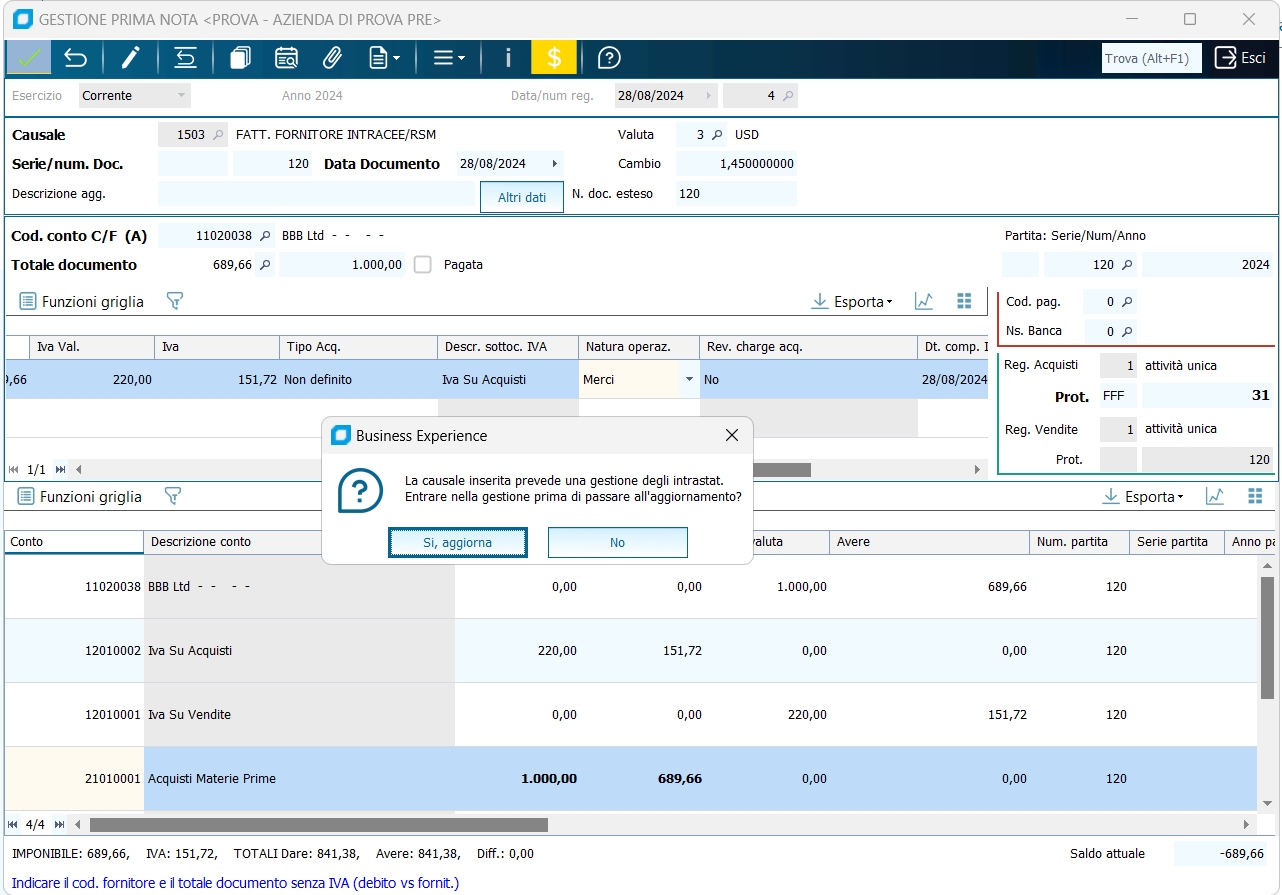The image size is (1282, 895).
Task: Click the Altri dati button
Action: (522, 197)
